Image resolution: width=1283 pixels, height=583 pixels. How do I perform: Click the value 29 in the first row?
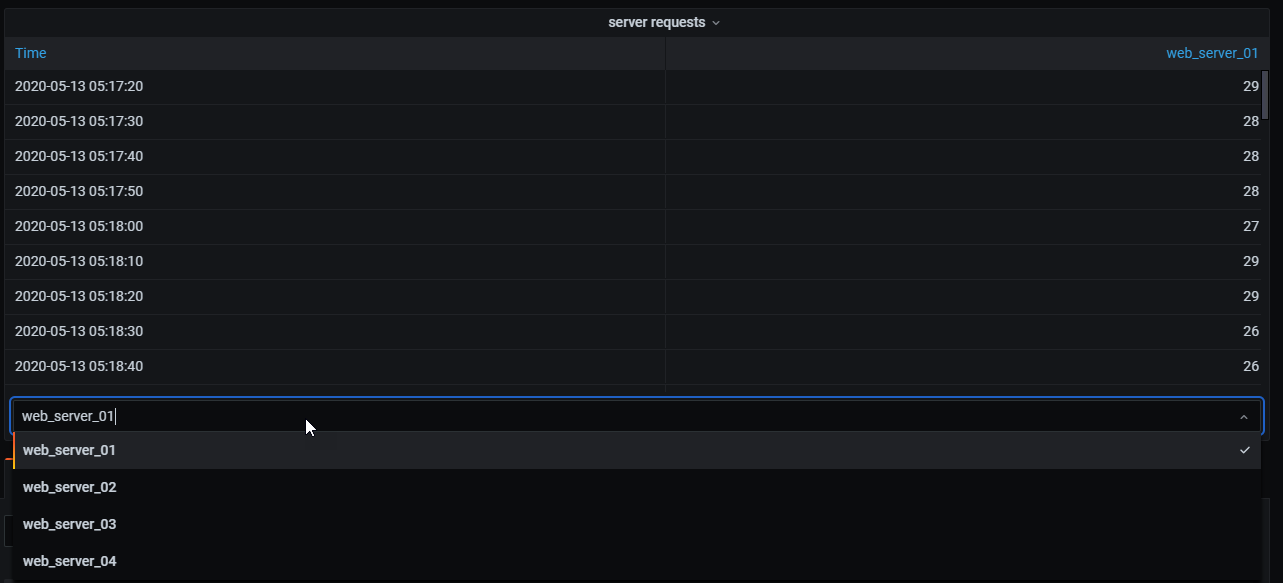click(1250, 86)
